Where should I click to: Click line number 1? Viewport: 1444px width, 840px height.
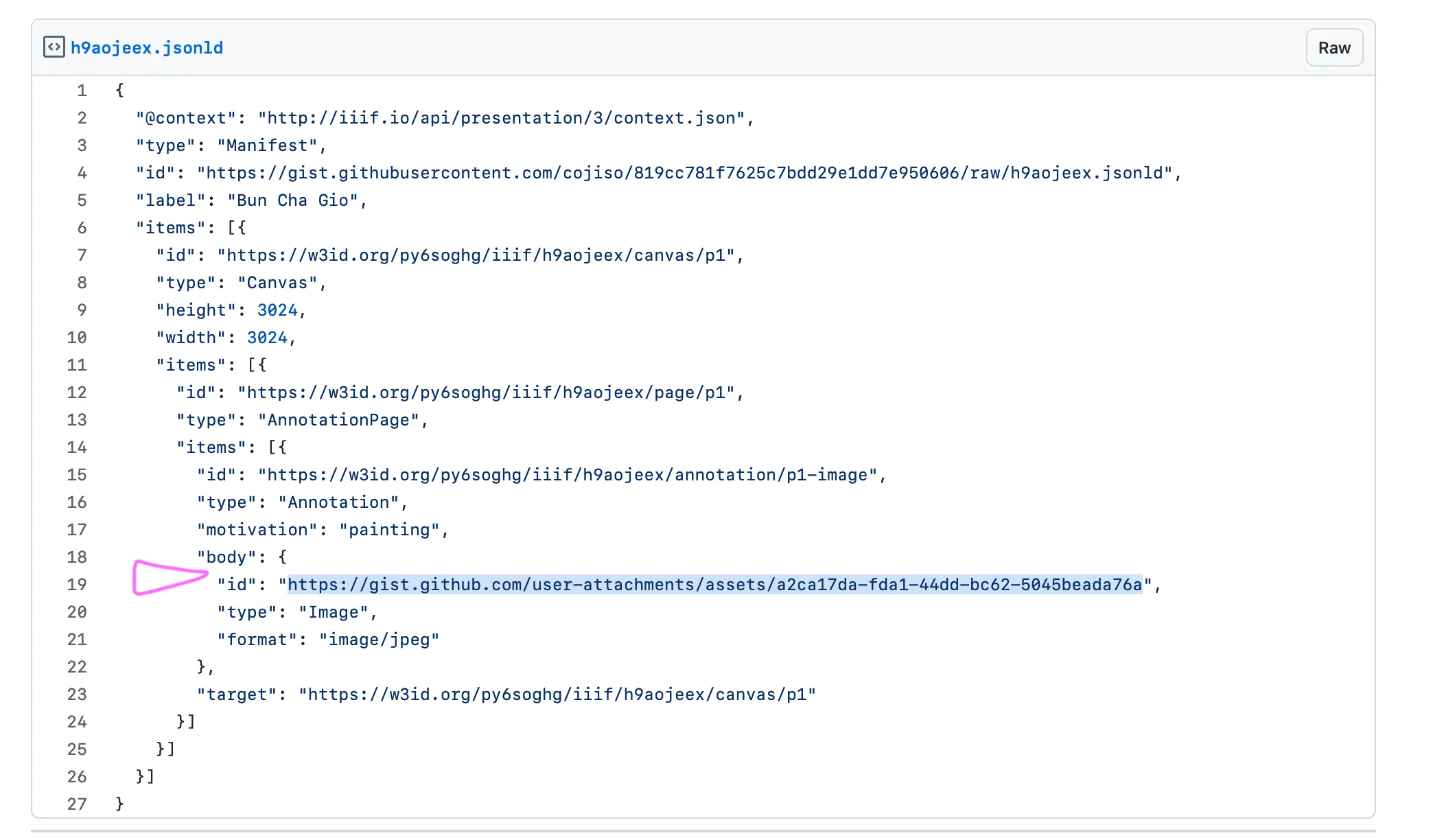[x=82, y=91]
